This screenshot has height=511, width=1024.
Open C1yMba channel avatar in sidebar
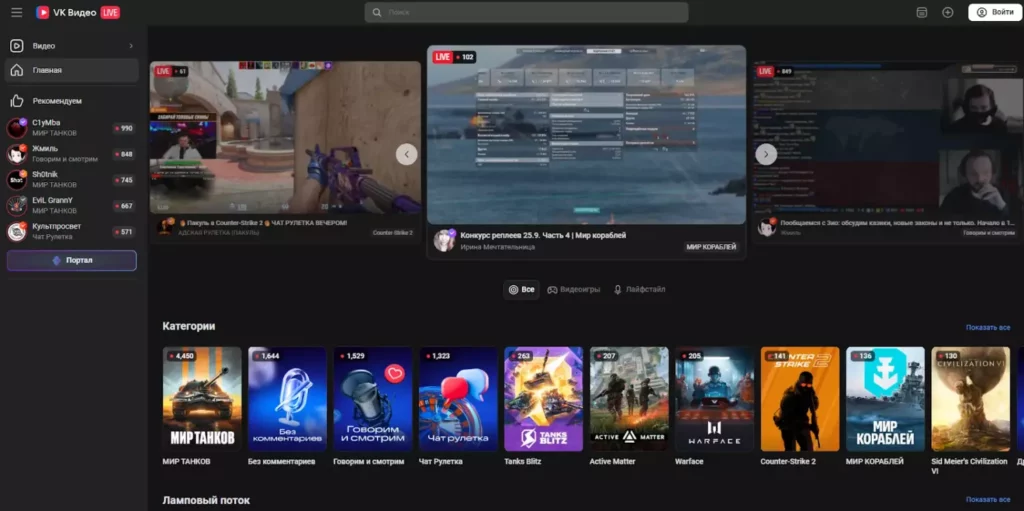(x=16, y=128)
